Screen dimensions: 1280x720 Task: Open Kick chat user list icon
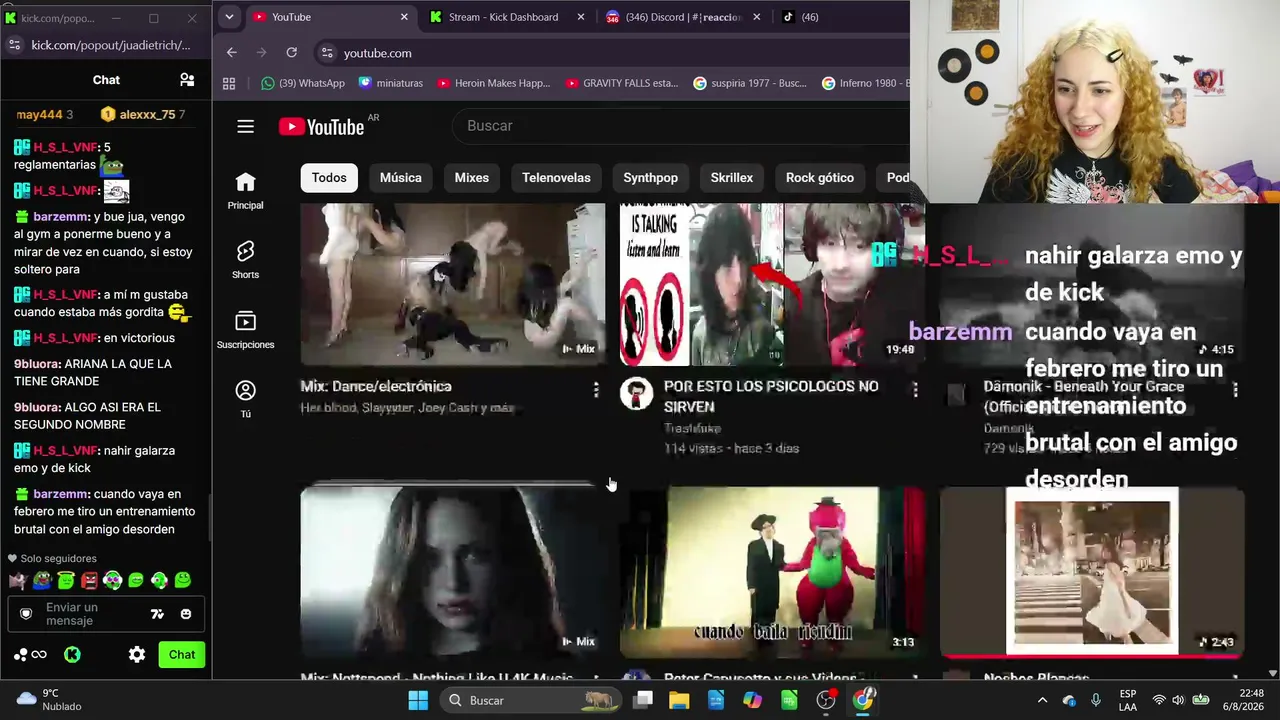(187, 80)
